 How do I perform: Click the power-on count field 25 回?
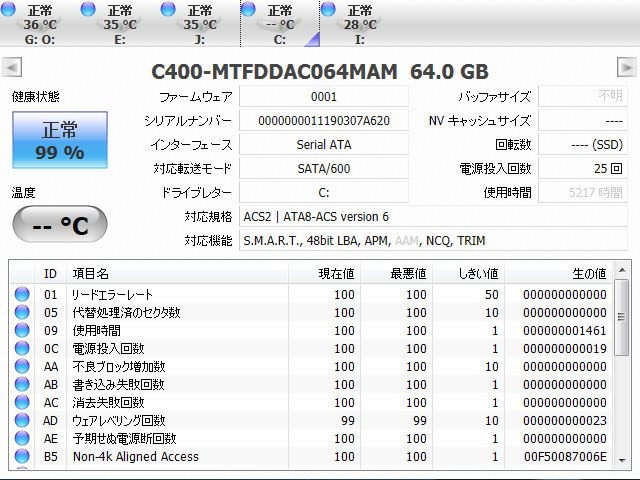point(583,169)
